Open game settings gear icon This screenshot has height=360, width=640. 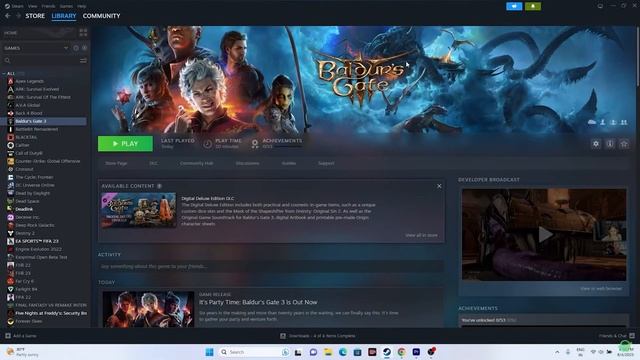(596, 144)
